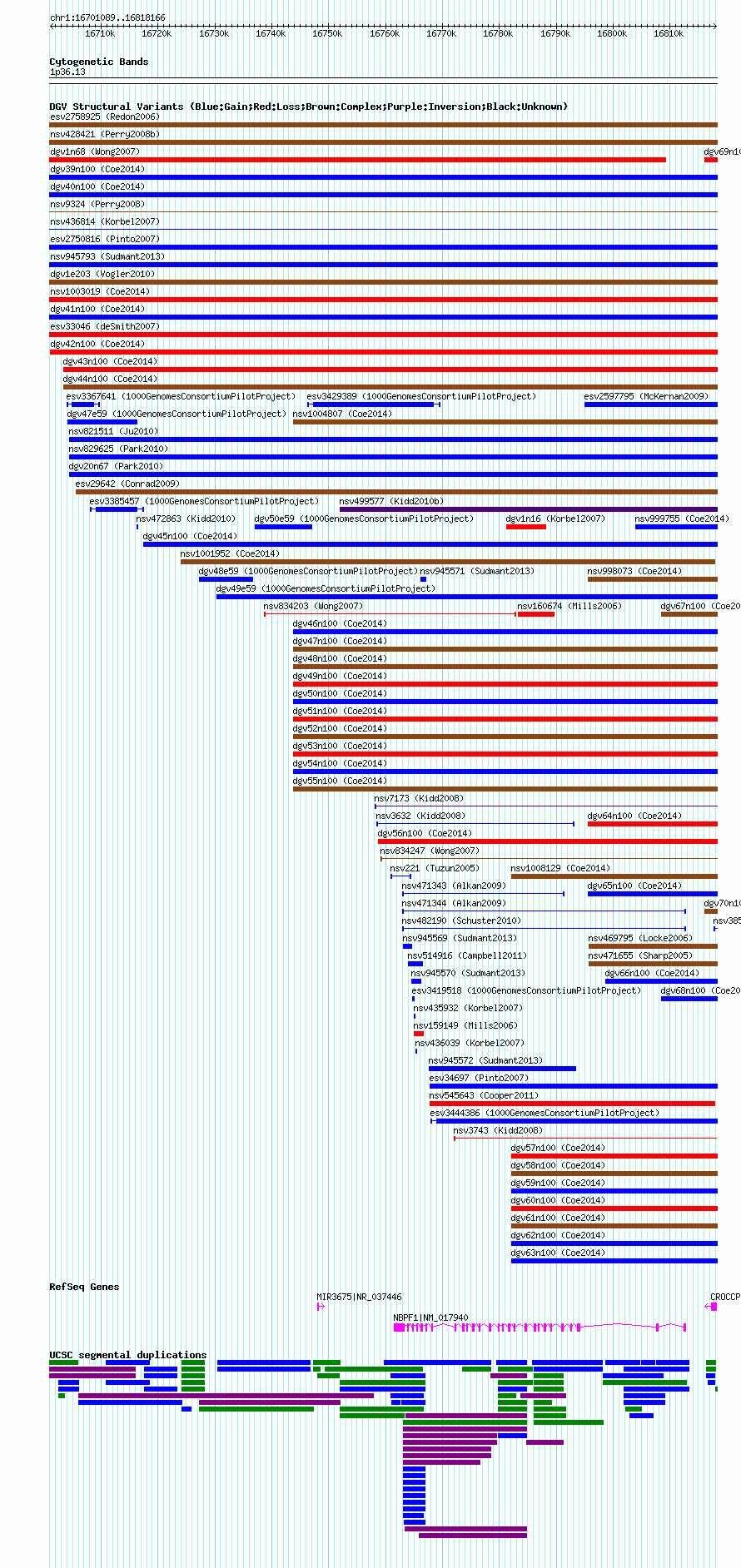The width and height of the screenshot is (741, 1568).
Task: Click the nsv7173 (Kidd2008) label
Action: (419, 798)
